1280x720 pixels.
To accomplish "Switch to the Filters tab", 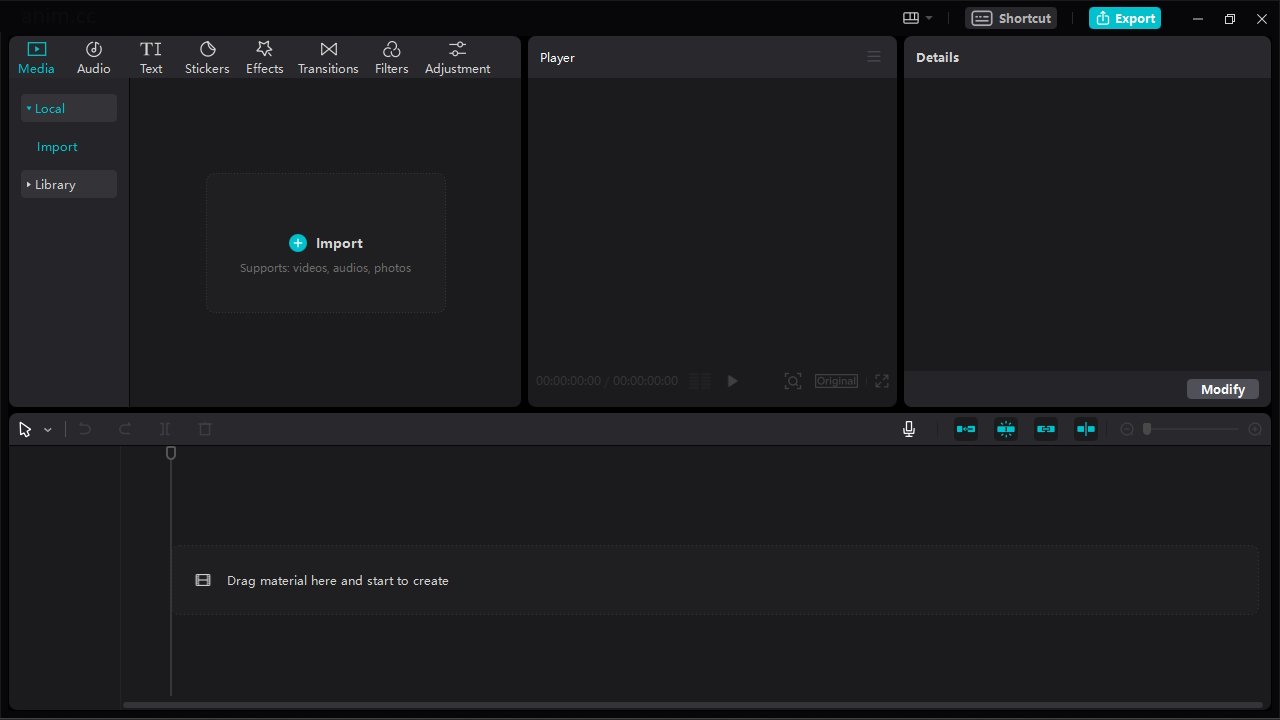I will pos(391,58).
